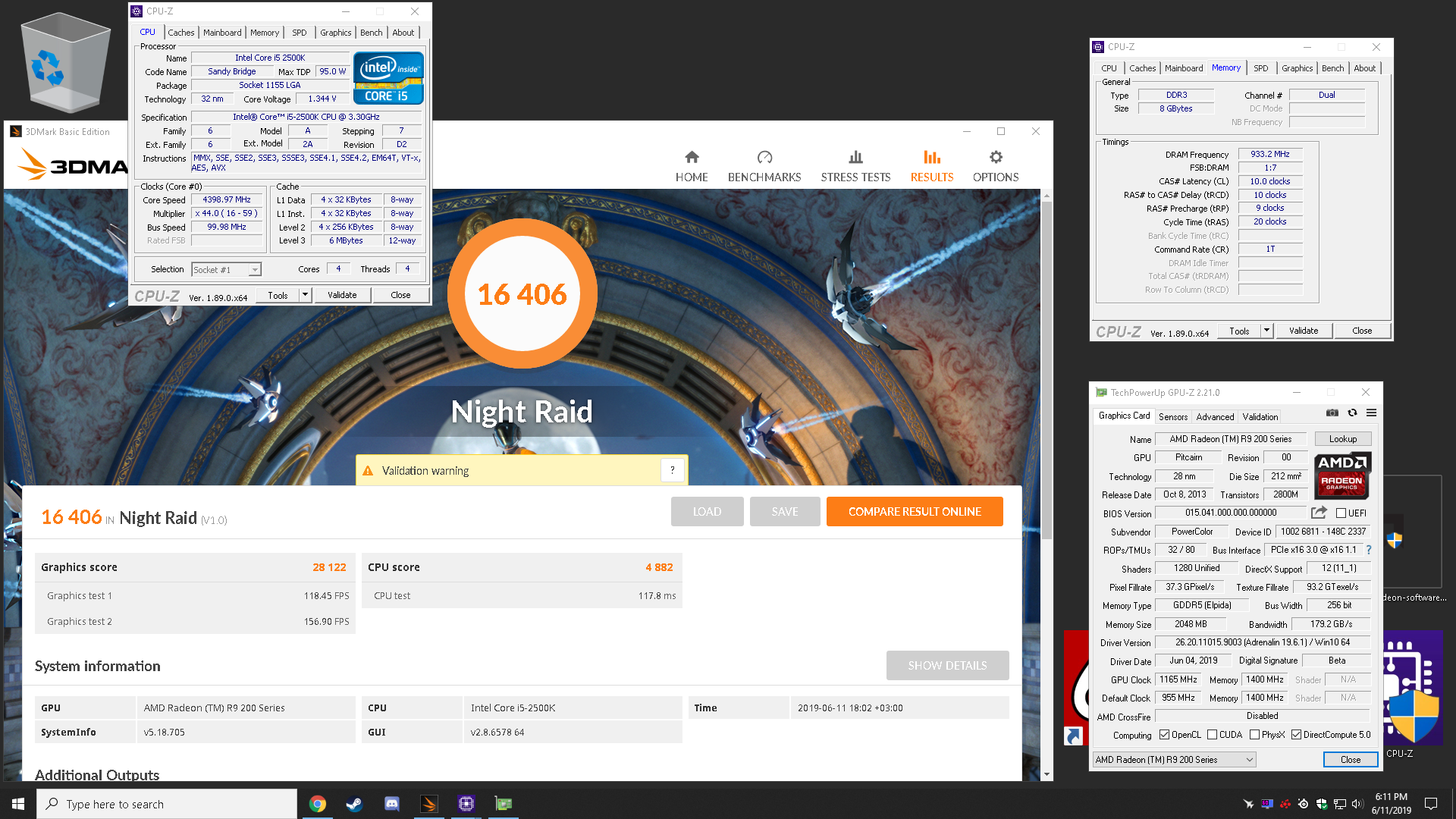Select the RESULTS section in 3DMark

pyautogui.click(x=932, y=166)
